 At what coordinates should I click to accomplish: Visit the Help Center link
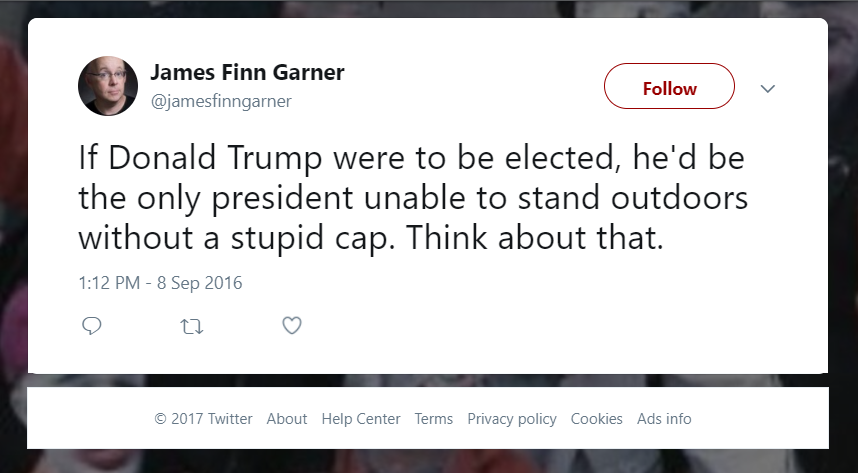(361, 419)
